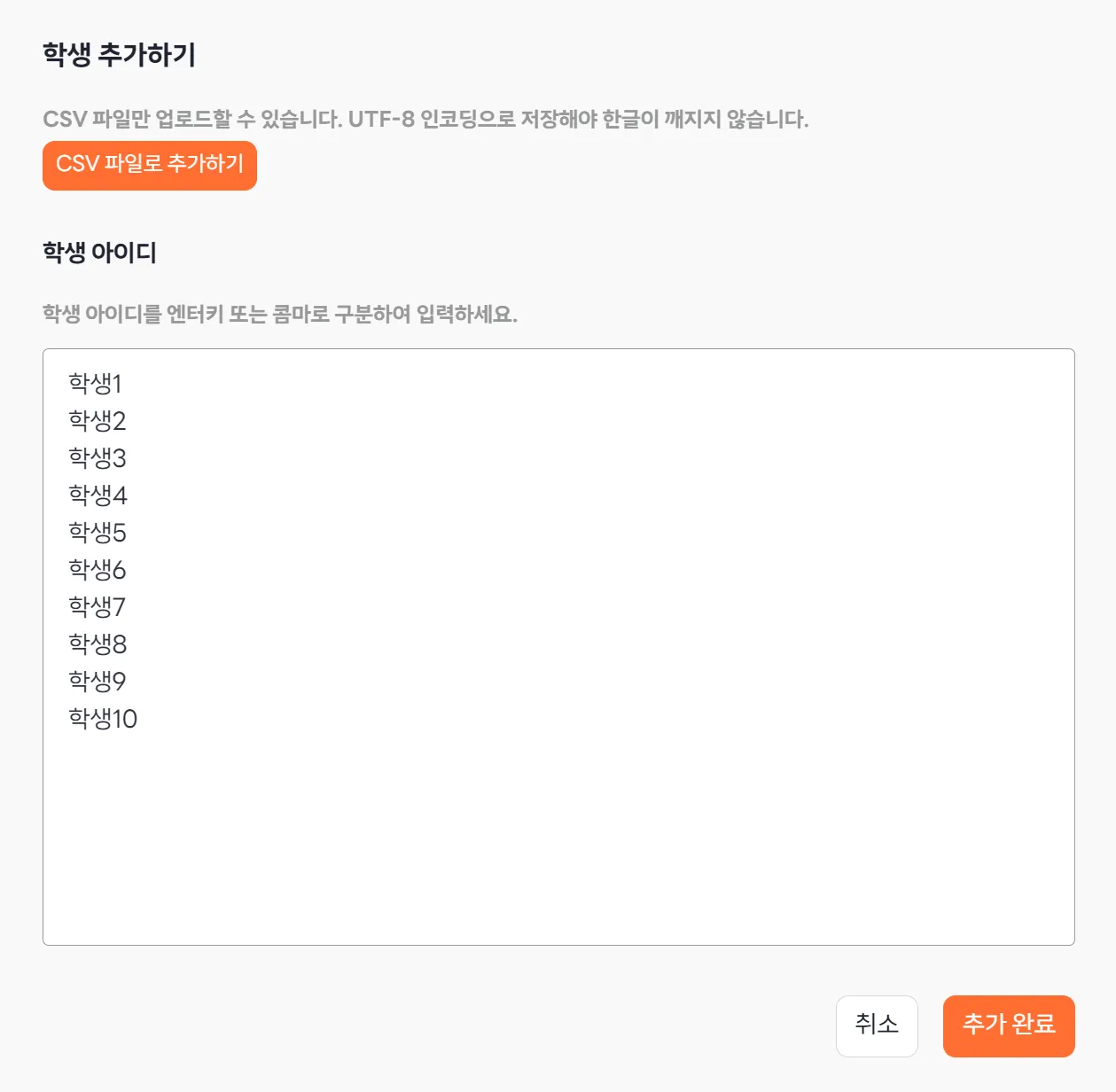Viewport: 1116px width, 1092px height.
Task: Click on the 학생6 text line
Action: pyautogui.click(x=98, y=570)
